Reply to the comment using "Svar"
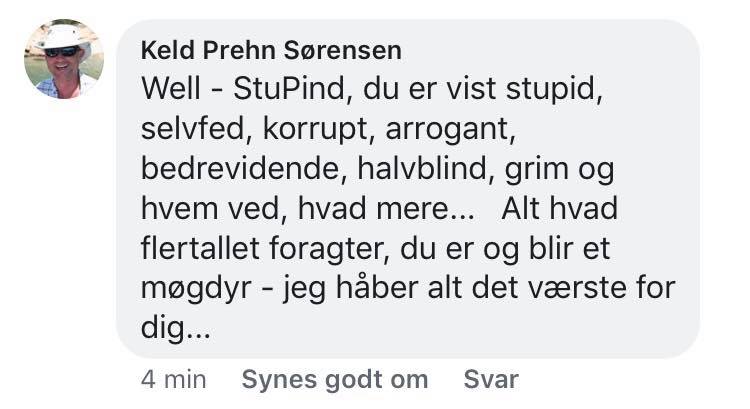Viewport: 750px width, 409px height. 491,380
